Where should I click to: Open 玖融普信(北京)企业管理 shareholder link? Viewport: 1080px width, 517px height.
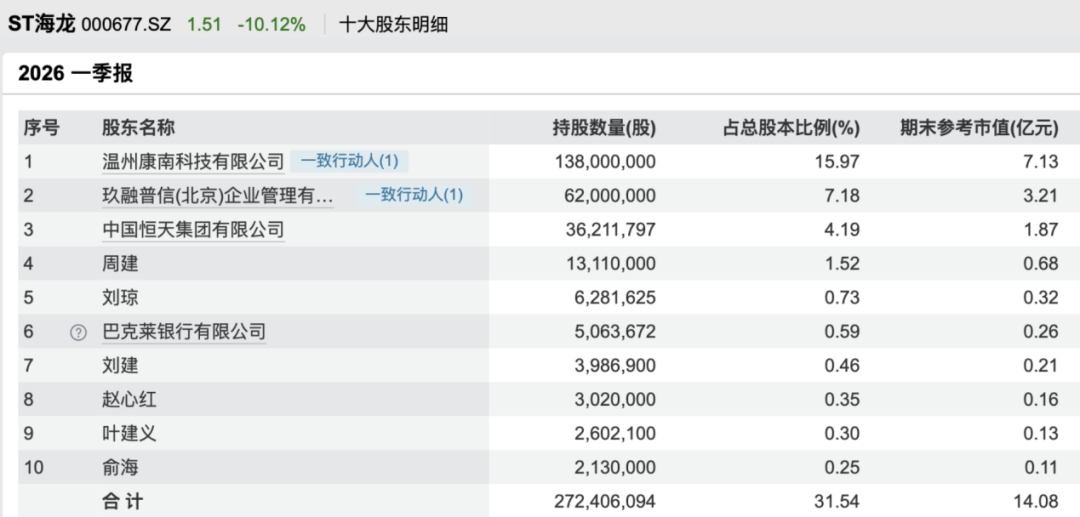218,196
